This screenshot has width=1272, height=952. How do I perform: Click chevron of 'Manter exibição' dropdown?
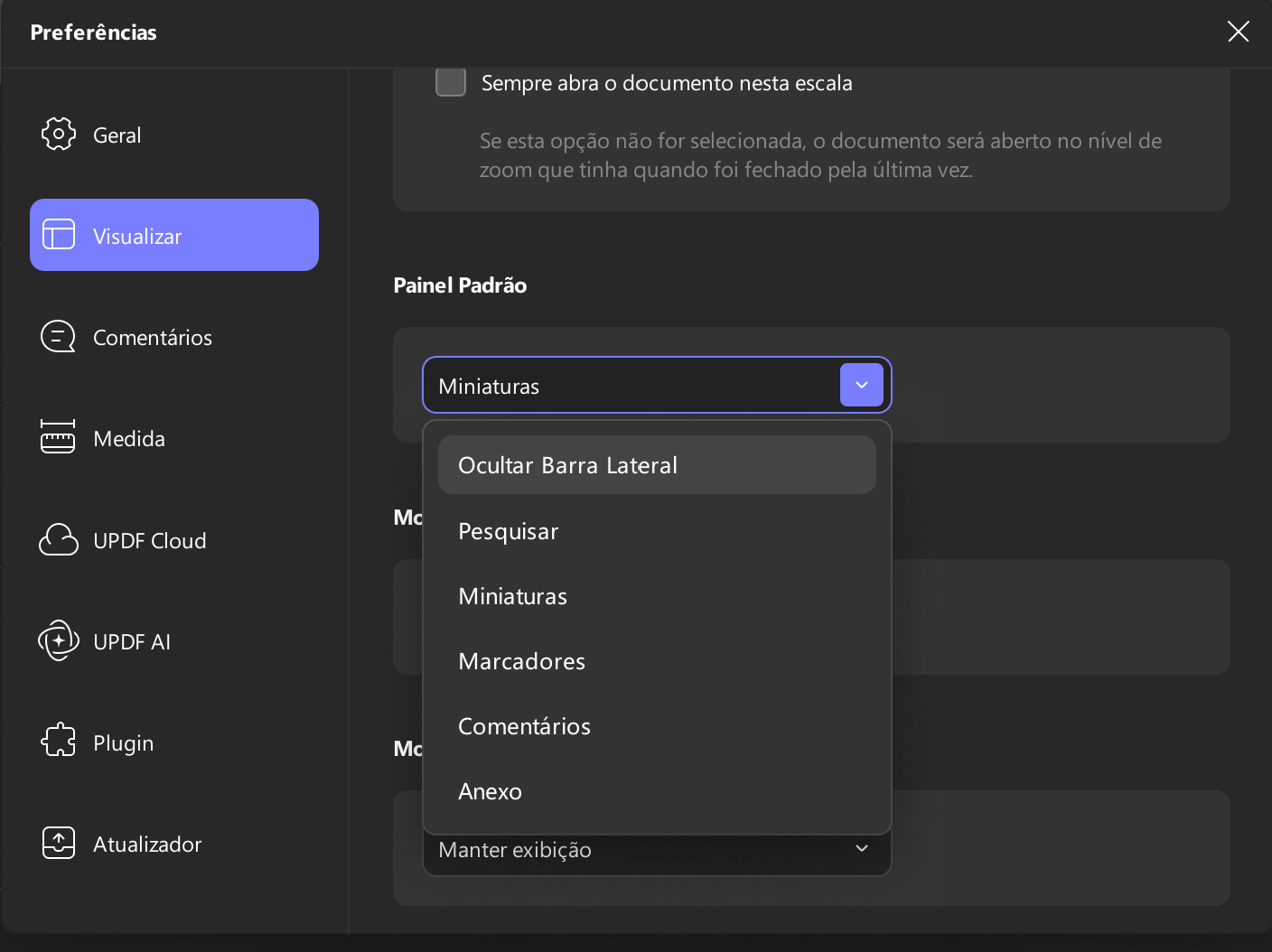[862, 848]
